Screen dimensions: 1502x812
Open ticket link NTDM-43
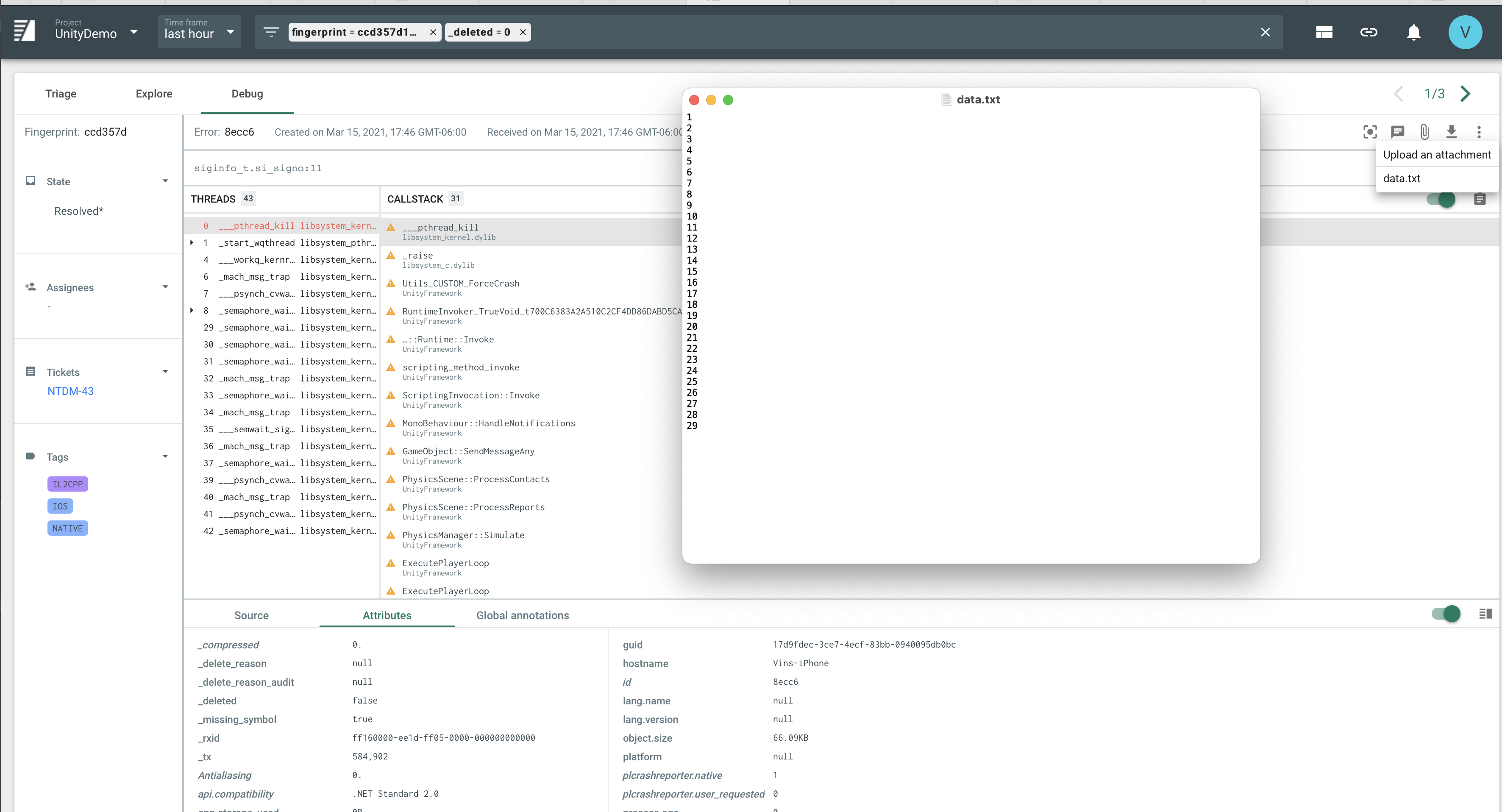[x=70, y=391]
